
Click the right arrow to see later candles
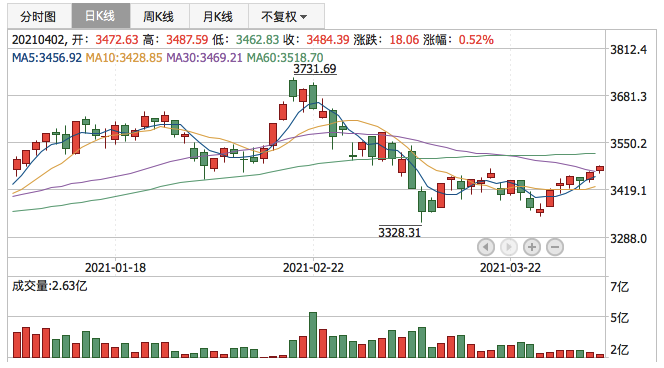509,246
